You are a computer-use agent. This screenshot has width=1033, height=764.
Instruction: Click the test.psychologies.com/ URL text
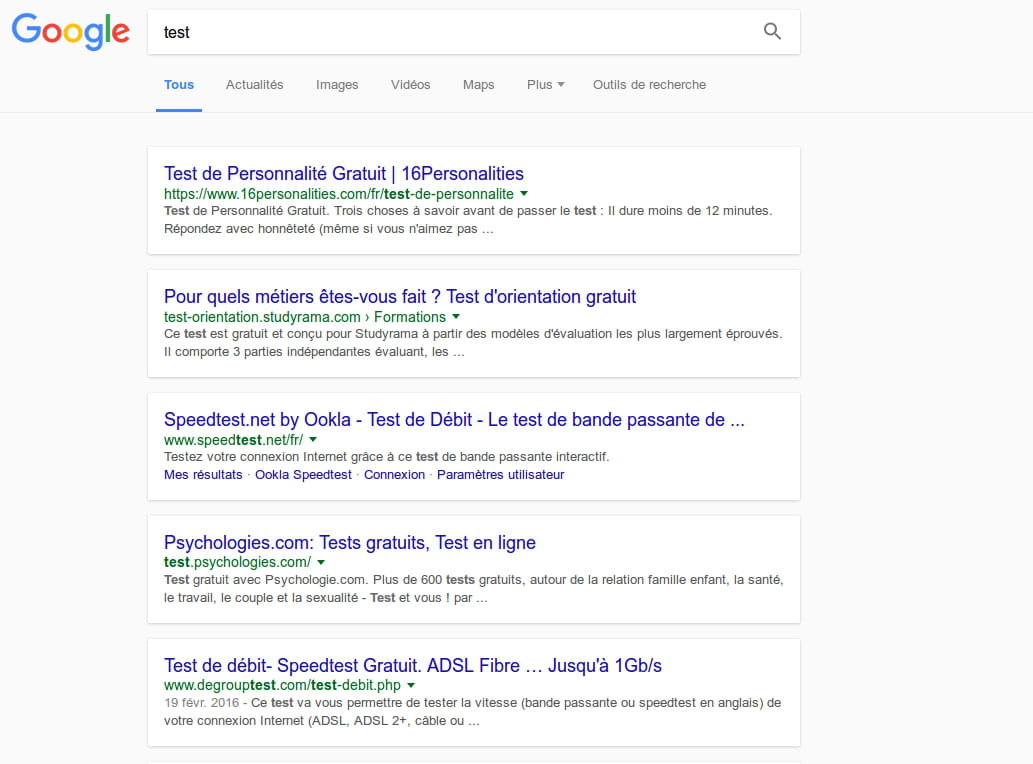tap(237, 562)
